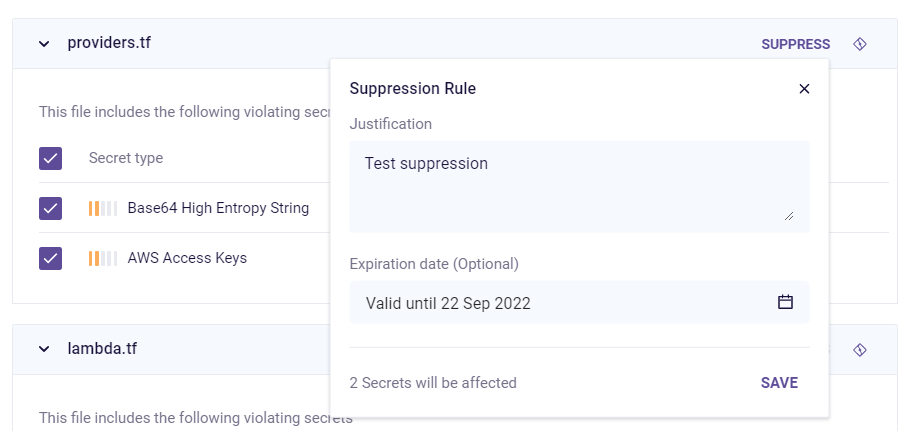Screen dimensions: 912x431
Task: Click the Justification textarea resize handle
Action: [x=789, y=215]
